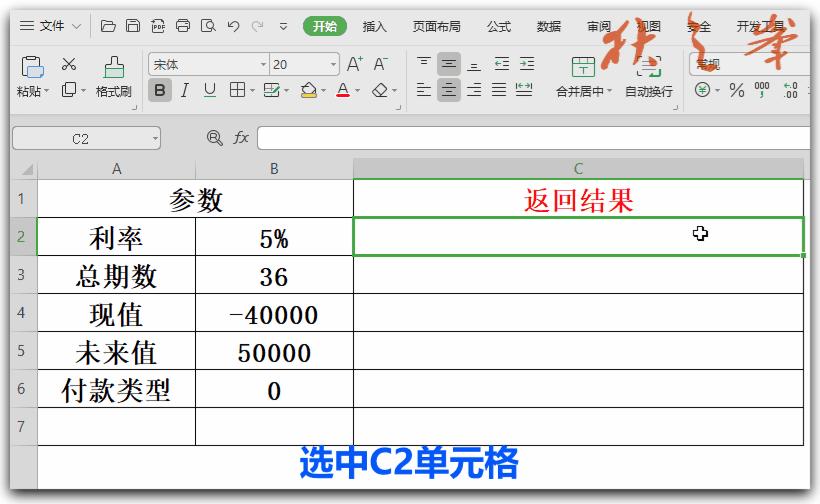Cut selection with scissors icon
This screenshot has height=504, width=820.
click(x=69, y=64)
